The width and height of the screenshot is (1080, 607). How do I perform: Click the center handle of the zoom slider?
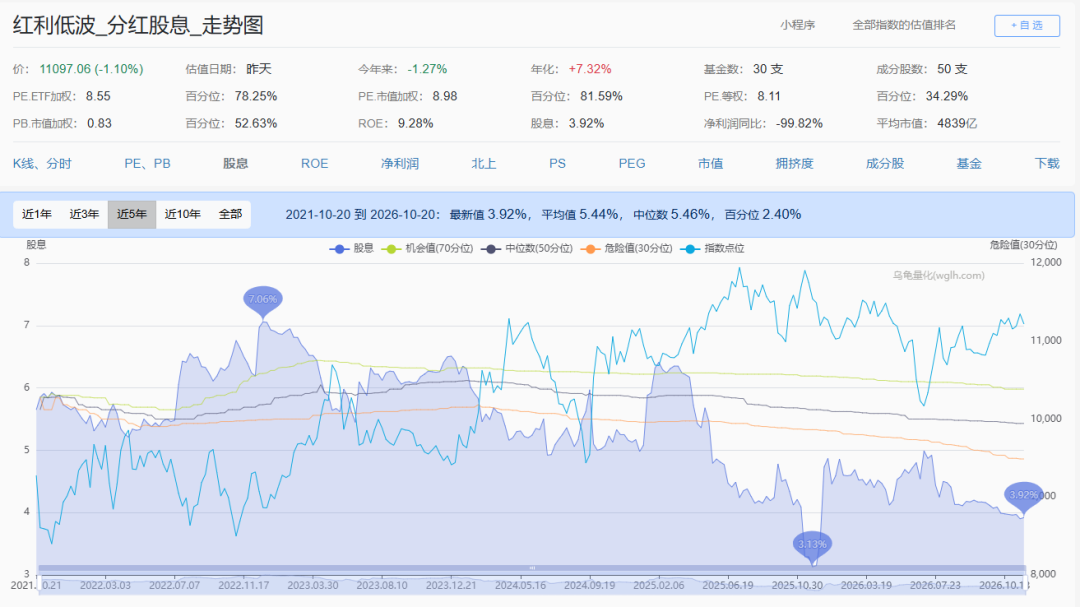[x=532, y=568]
